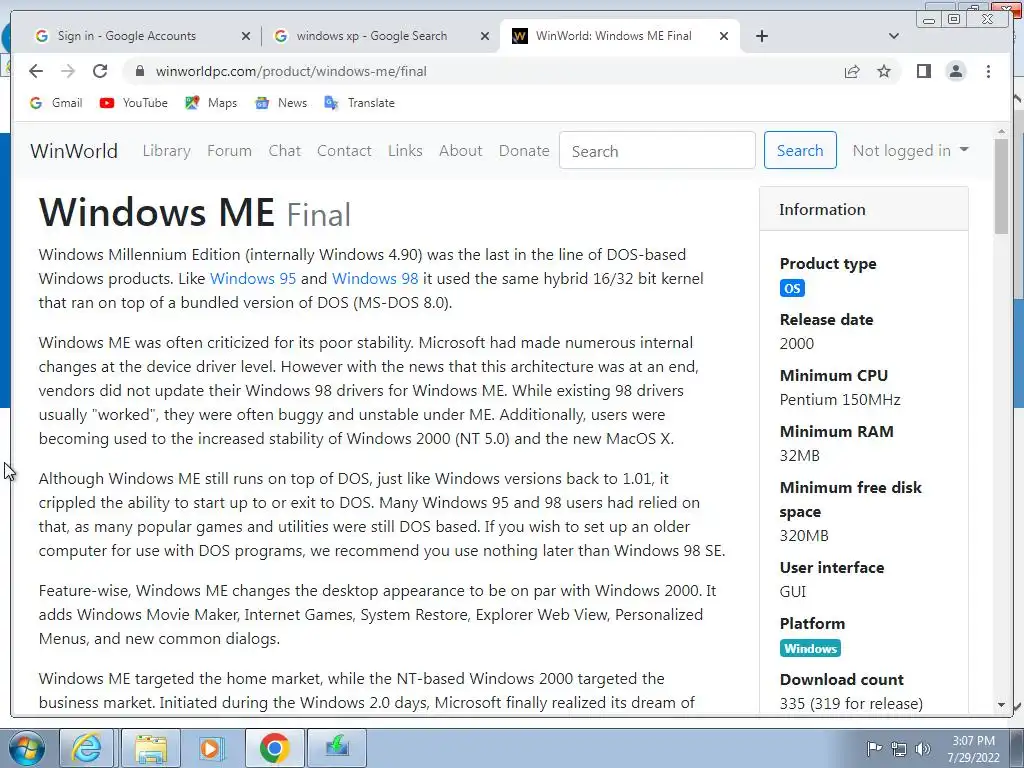Screen dimensions: 1024x768
Task: Click the WinWorld Search input field
Action: tap(657, 150)
